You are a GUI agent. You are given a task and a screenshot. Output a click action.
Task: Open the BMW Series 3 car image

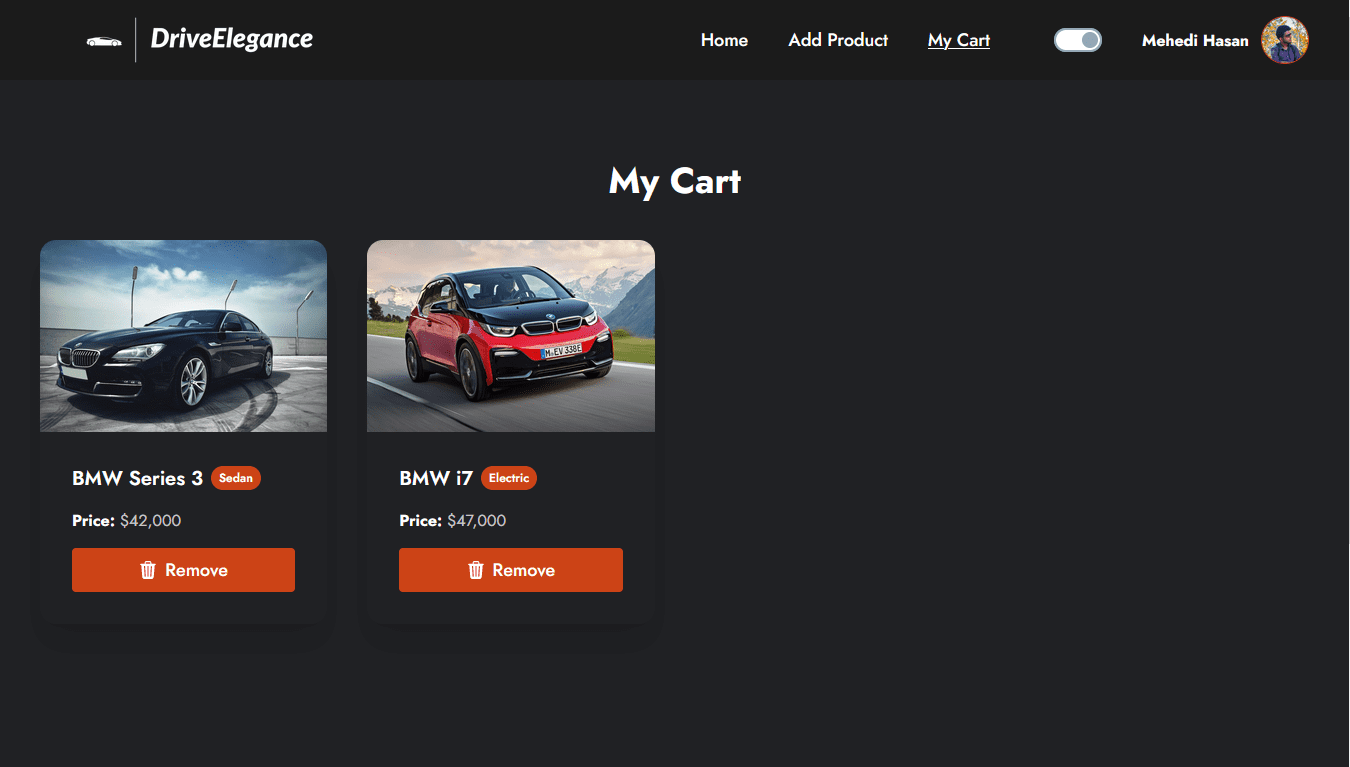point(184,336)
